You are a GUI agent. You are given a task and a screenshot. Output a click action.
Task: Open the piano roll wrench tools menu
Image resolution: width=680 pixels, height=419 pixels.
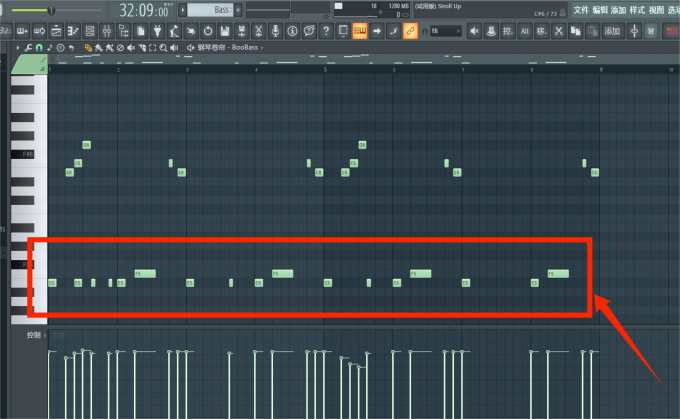[x=27, y=48]
